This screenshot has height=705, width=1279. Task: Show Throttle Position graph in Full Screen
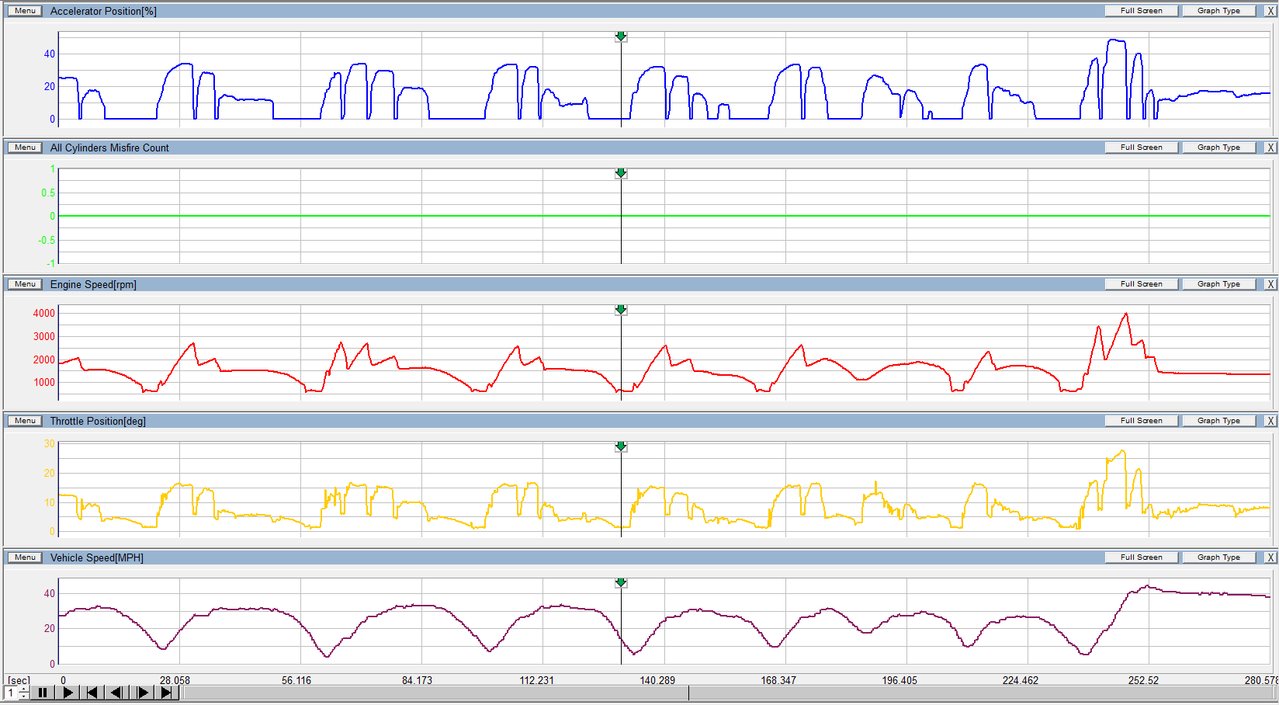point(1141,421)
